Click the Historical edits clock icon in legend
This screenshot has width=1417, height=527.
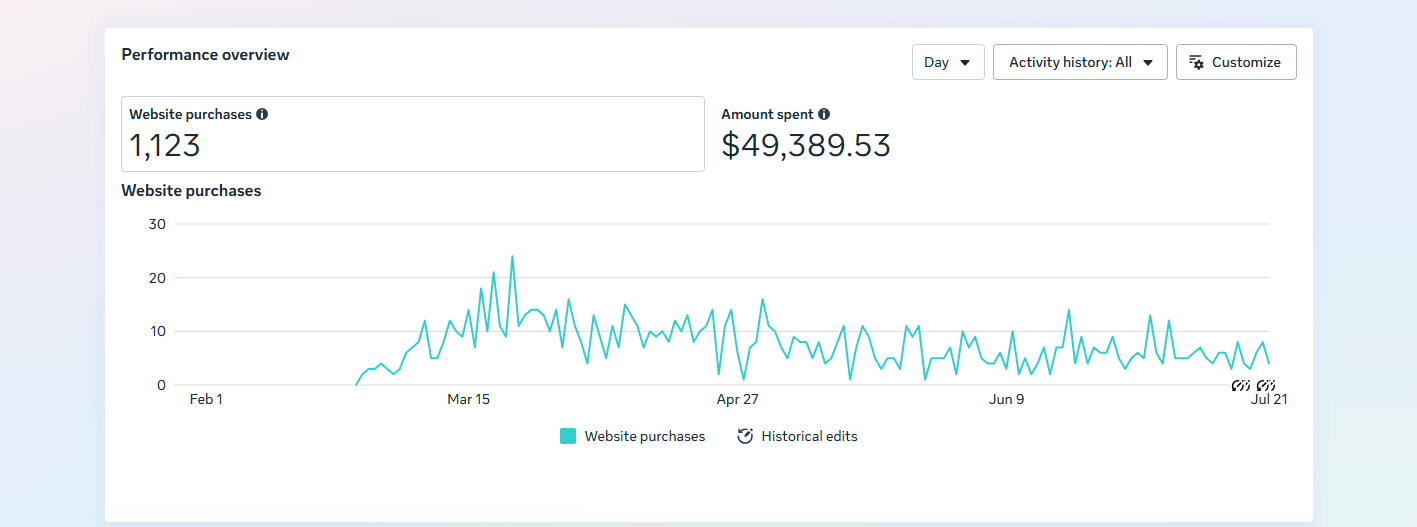click(x=745, y=436)
